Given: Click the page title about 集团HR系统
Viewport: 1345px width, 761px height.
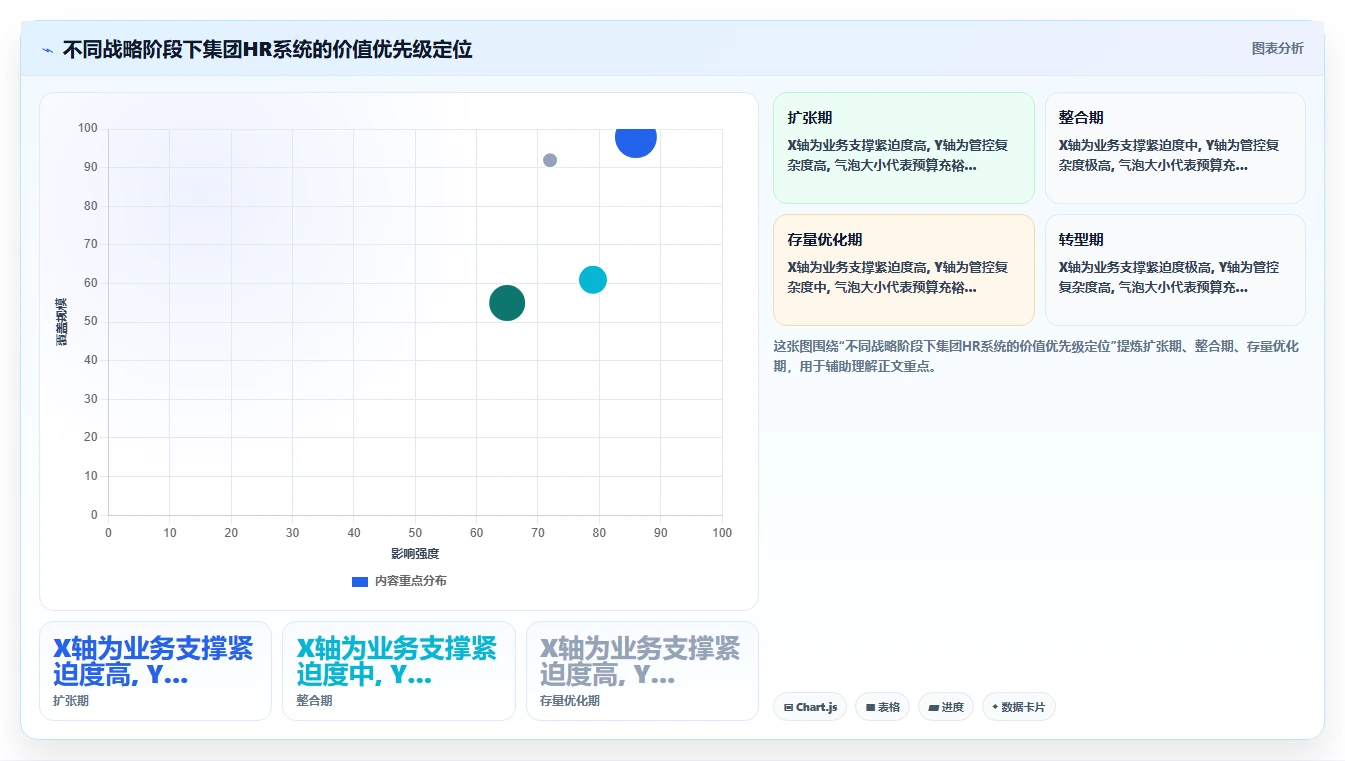Looking at the screenshot, I should pos(267,49).
